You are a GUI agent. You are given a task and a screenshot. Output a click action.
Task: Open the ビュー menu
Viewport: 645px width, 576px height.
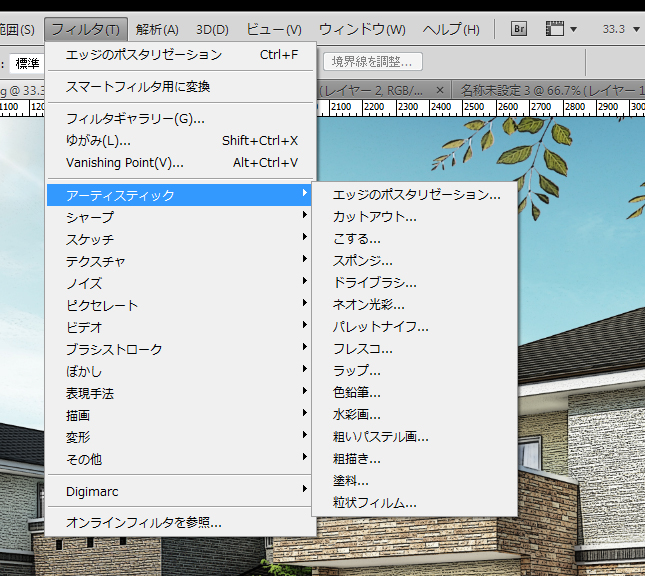pyautogui.click(x=273, y=29)
